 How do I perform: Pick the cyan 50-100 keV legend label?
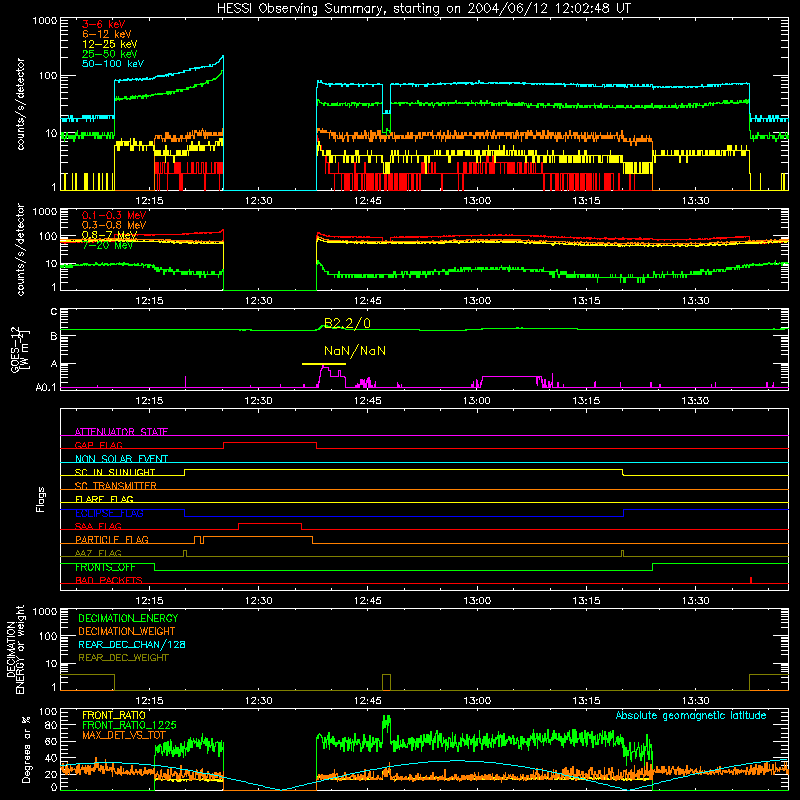tap(113, 64)
